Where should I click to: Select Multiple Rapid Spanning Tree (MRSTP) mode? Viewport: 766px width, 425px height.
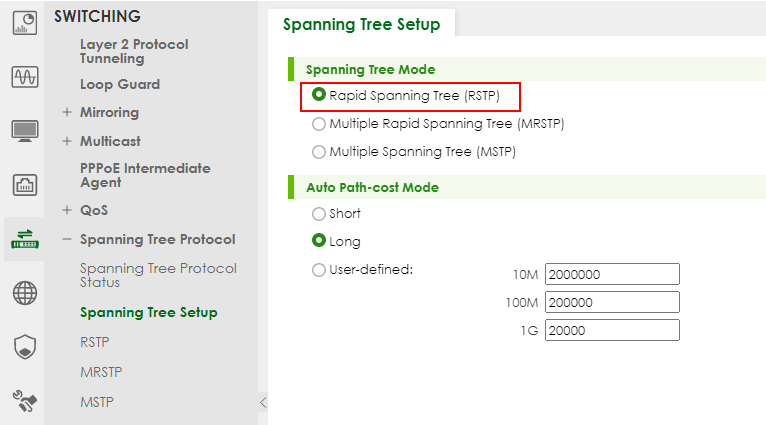319,124
